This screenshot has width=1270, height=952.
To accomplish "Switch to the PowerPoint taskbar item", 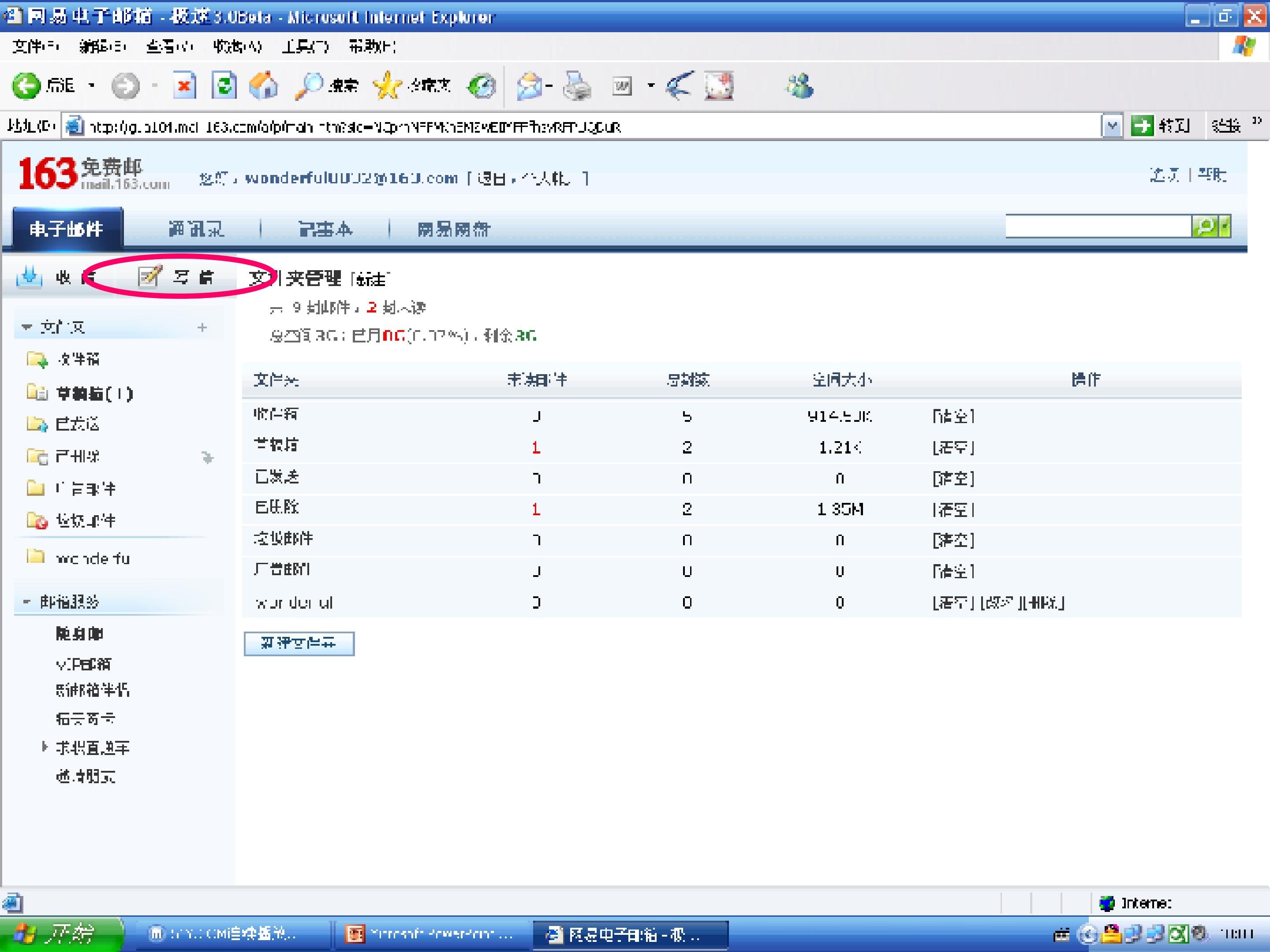I will [x=432, y=935].
